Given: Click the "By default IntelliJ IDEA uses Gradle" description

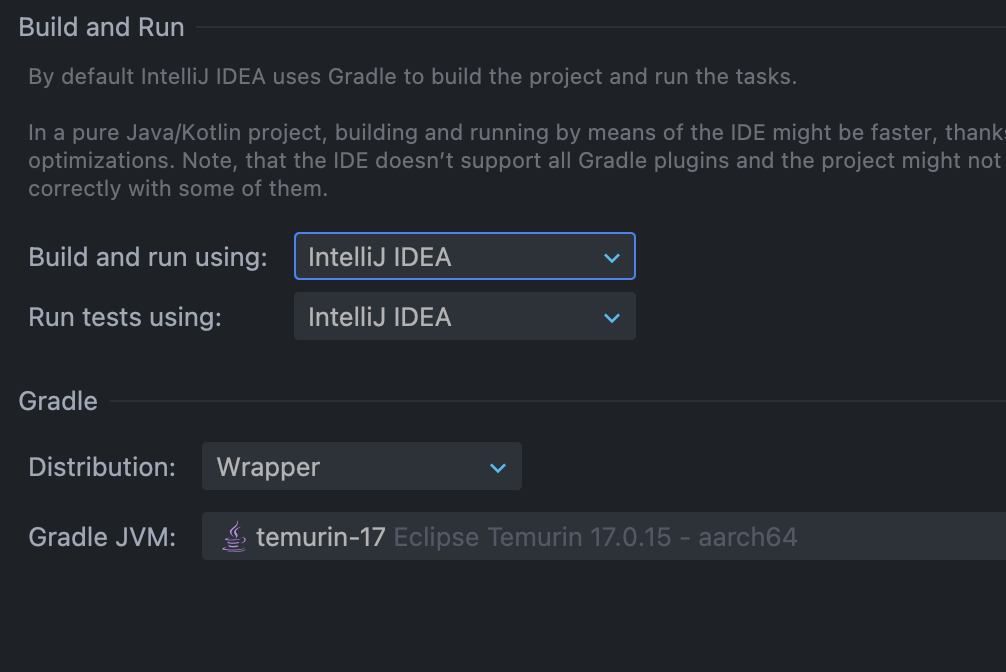Looking at the screenshot, I should click(x=412, y=77).
